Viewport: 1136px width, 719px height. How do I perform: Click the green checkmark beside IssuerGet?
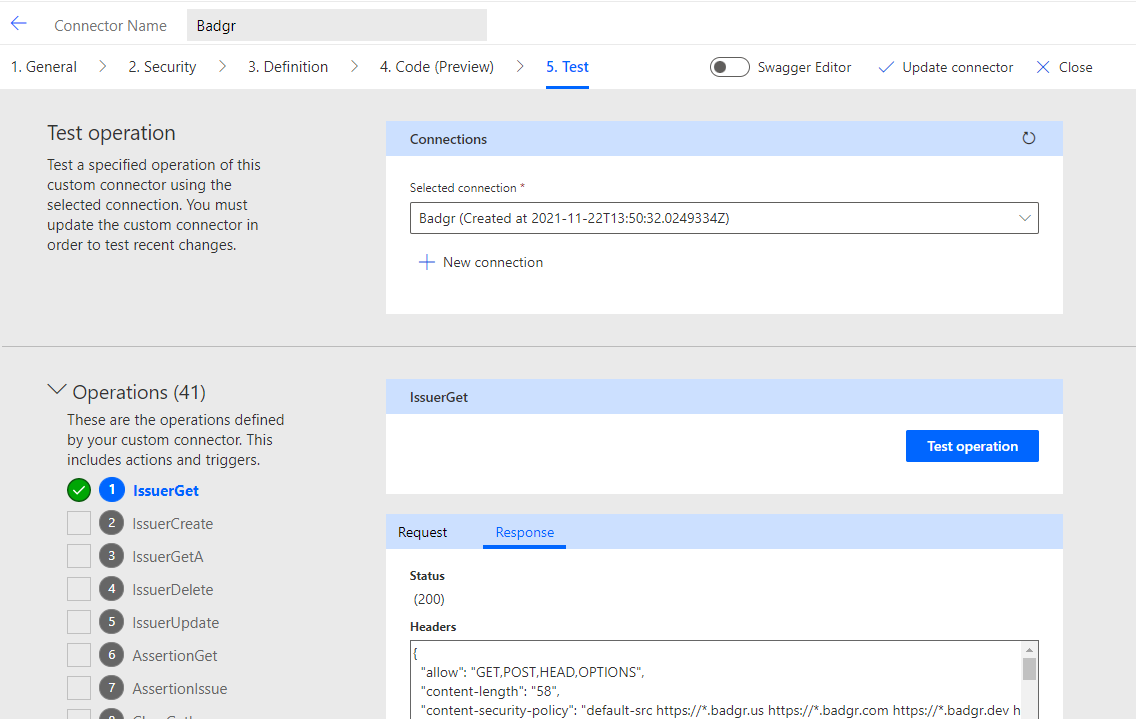click(x=79, y=491)
